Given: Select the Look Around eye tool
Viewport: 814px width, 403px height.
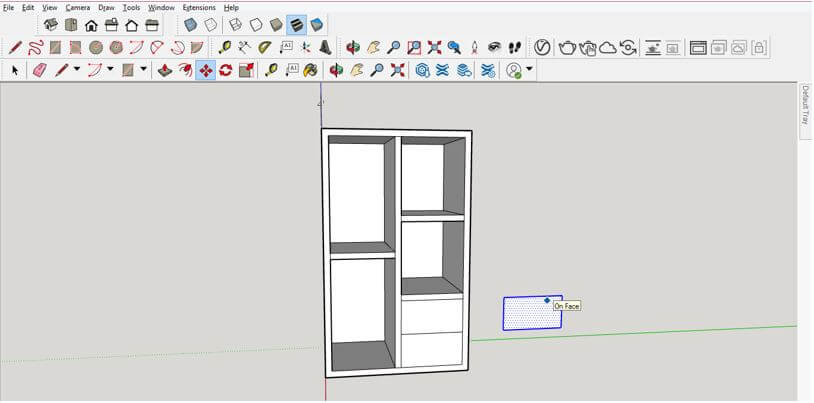Looking at the screenshot, I should 494,48.
